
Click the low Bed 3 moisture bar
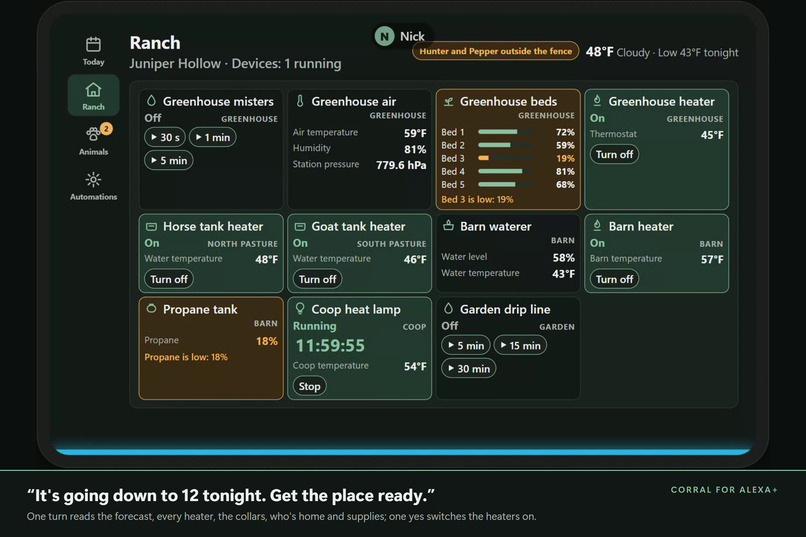tap(504, 158)
